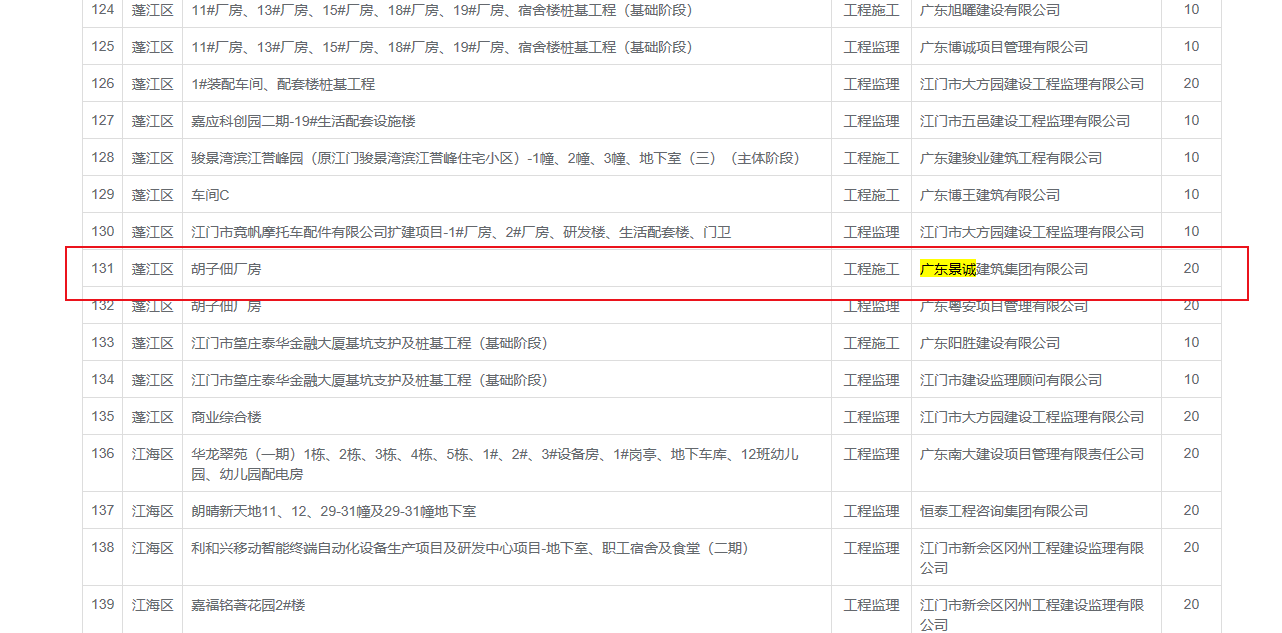Select company 江门市建设监理顾问有限公司
The width and height of the screenshot is (1282, 633).
tap(1011, 380)
